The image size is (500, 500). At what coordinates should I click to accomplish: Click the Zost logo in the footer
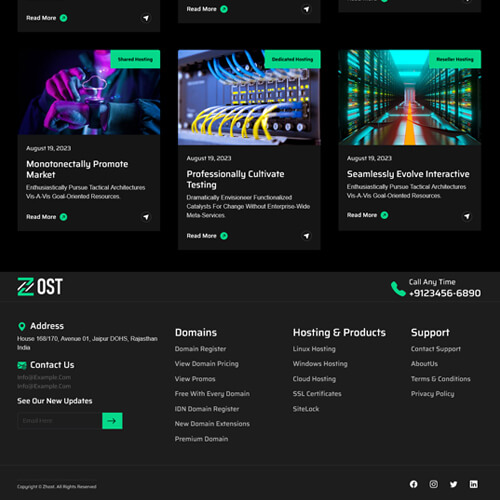(x=40, y=287)
